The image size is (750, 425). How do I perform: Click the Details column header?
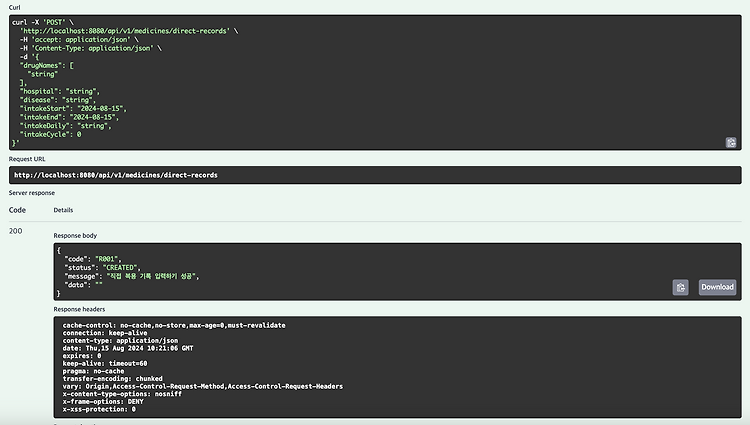click(x=63, y=210)
